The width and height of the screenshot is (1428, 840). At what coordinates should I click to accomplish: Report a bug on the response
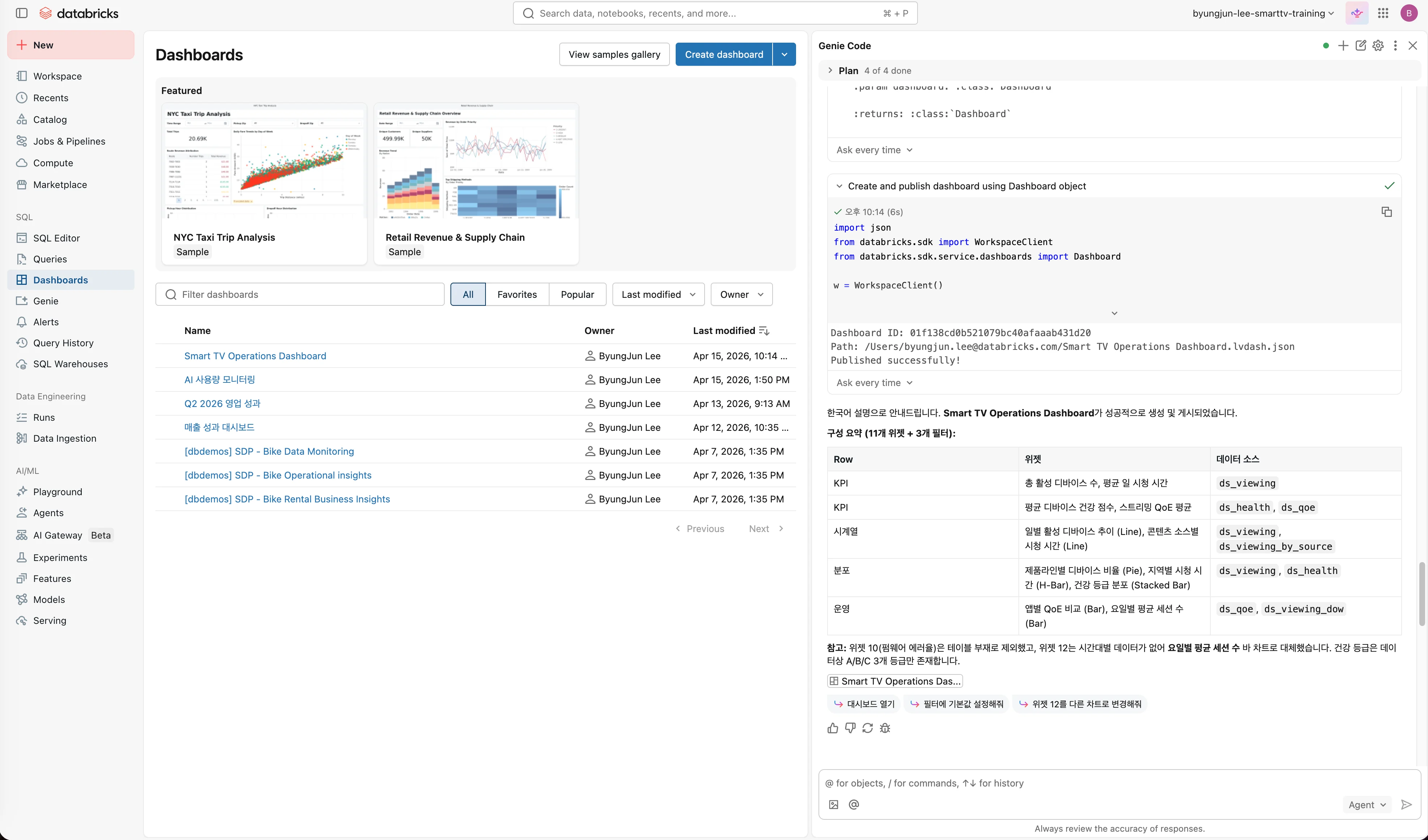885,728
